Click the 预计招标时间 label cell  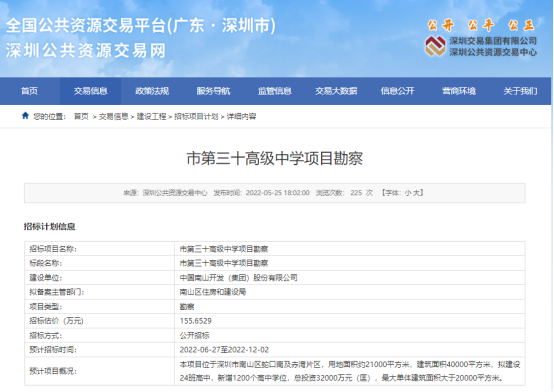pos(99,350)
